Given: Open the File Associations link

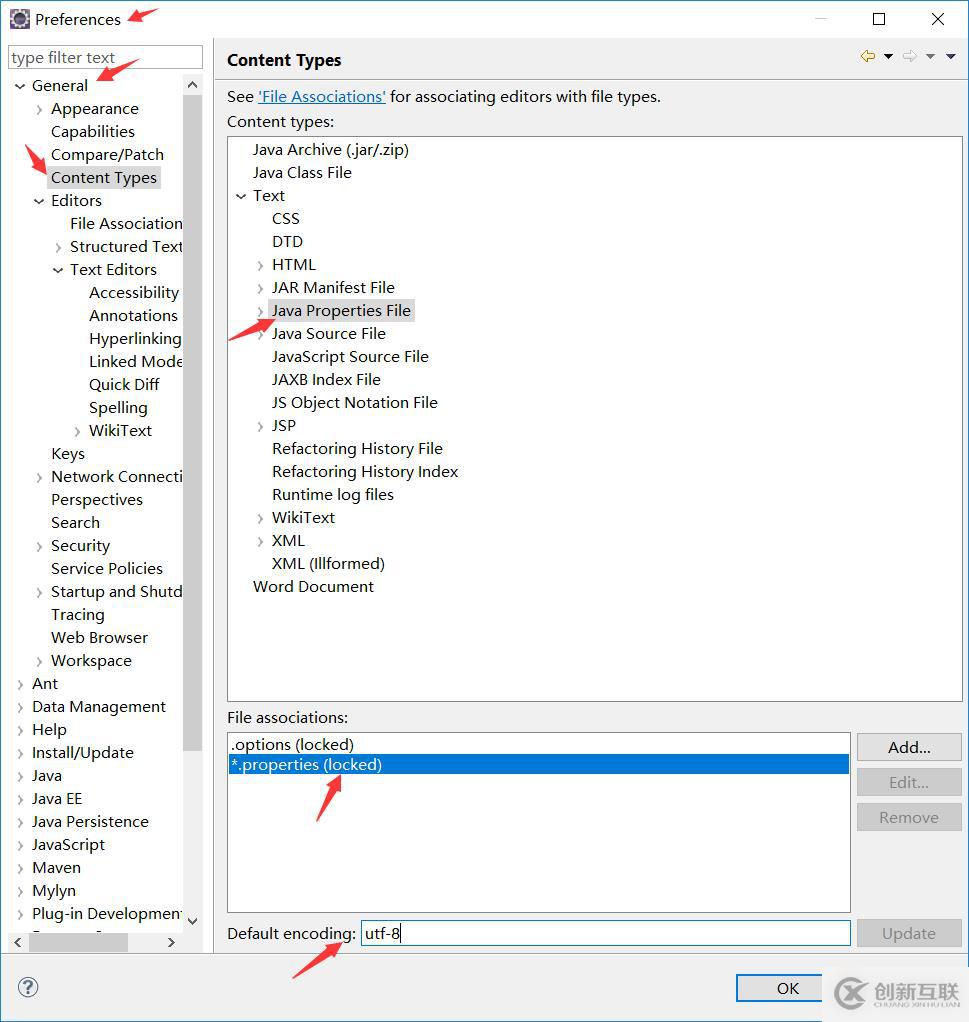Looking at the screenshot, I should pyautogui.click(x=322, y=96).
